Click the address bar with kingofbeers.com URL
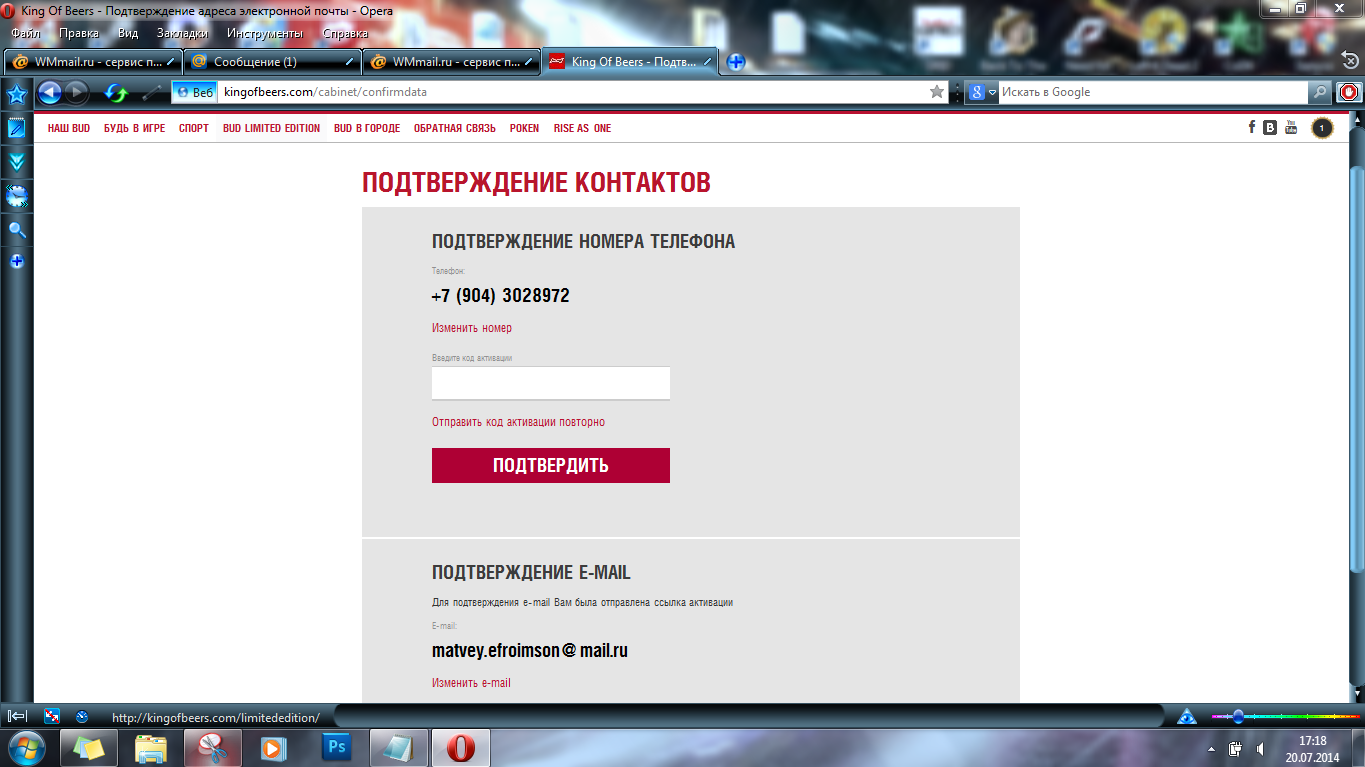The height and width of the screenshot is (767, 1365). pos(574,92)
